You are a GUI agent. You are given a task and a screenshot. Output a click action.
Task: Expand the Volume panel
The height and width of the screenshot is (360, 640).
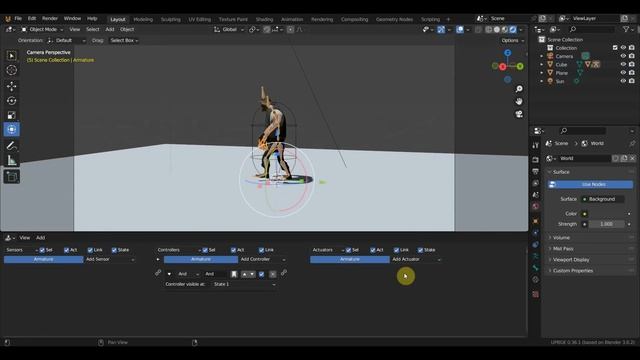click(562, 238)
